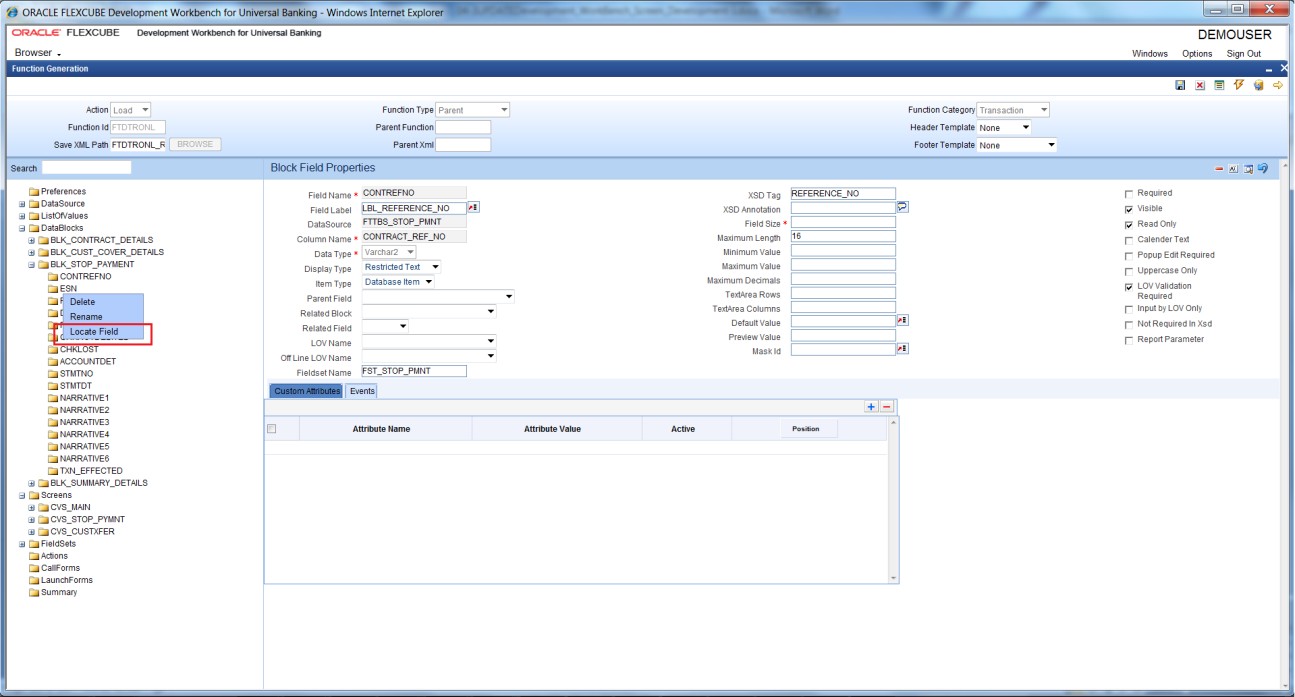Toggle the Required checkbox
The image size is (1295, 697).
1129,193
